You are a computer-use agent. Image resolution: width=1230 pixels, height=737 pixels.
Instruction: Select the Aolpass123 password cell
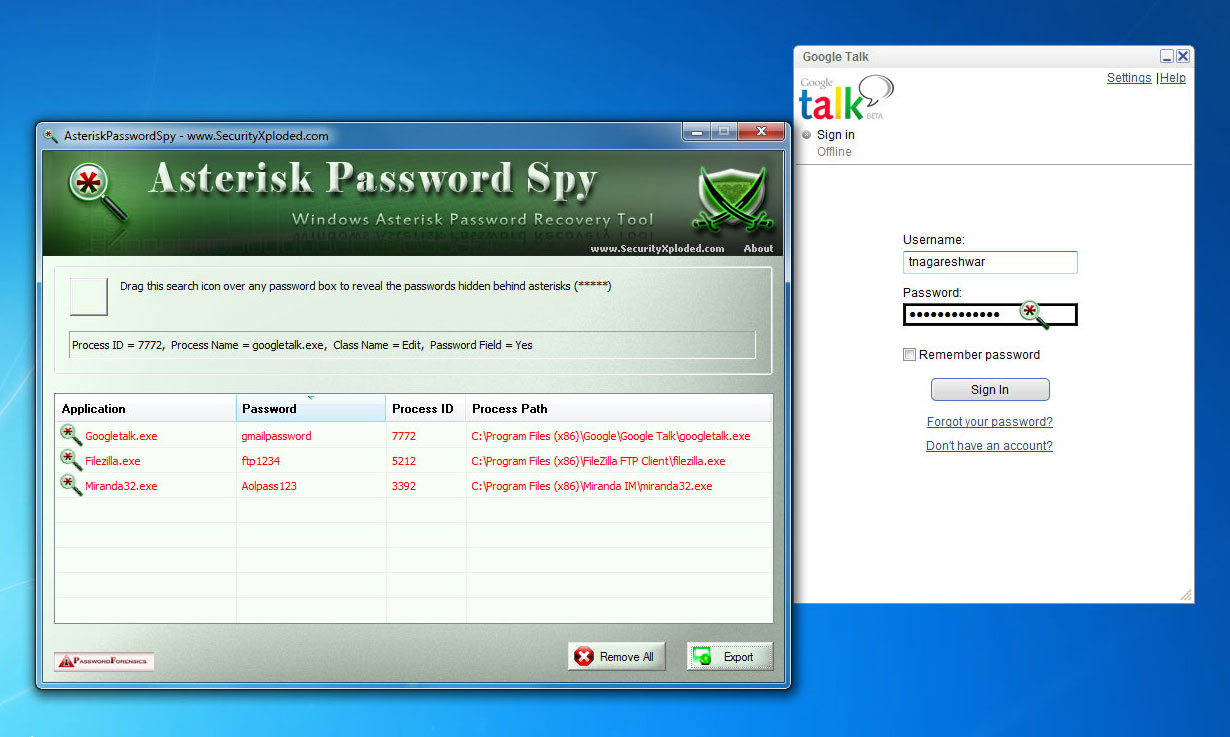point(269,486)
